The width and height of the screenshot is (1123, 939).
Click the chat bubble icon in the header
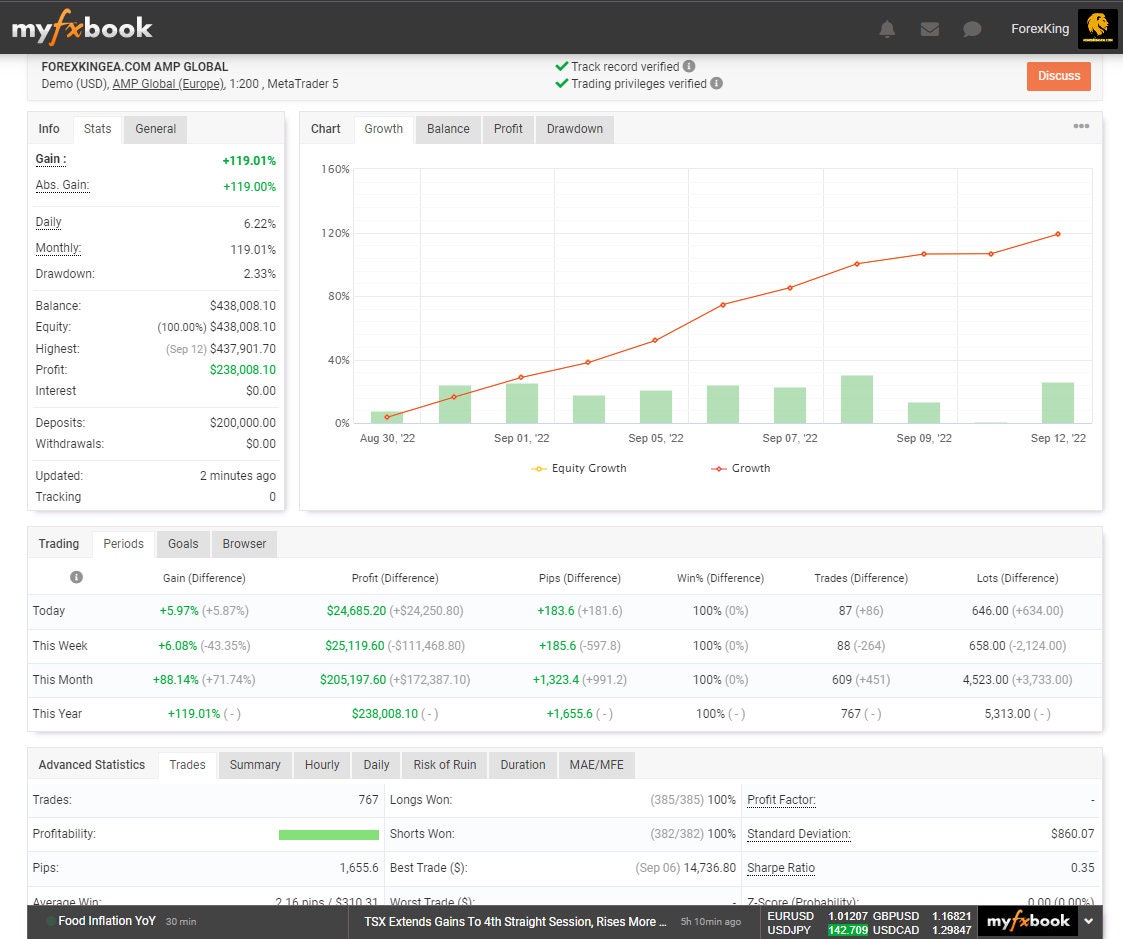[971, 29]
